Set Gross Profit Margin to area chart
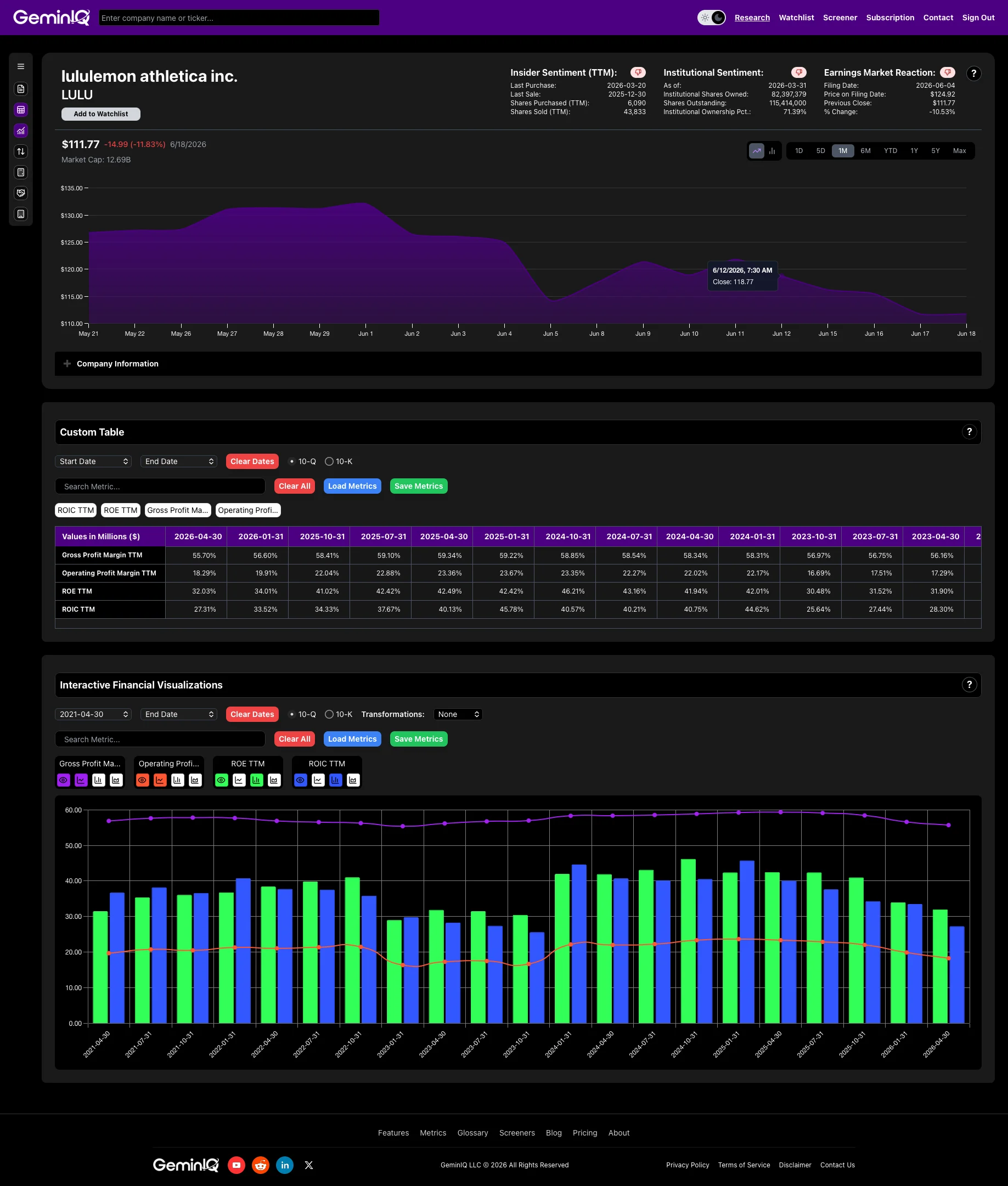 point(116,780)
